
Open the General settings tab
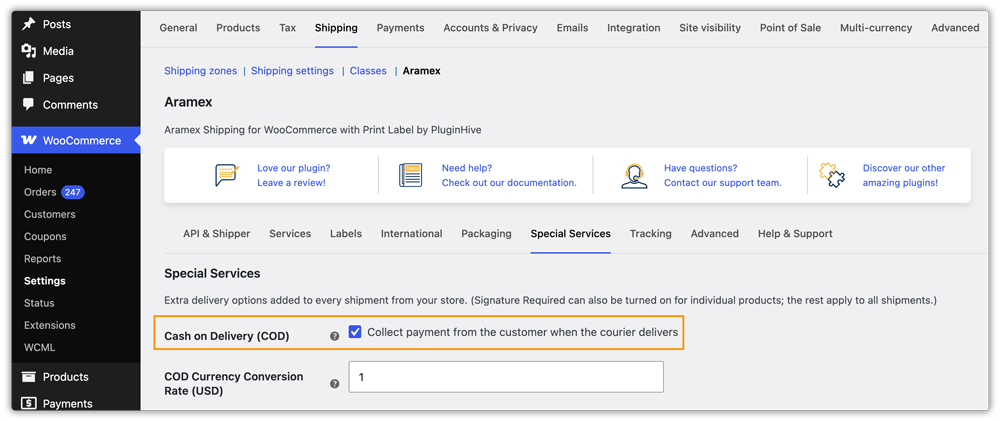(x=179, y=28)
